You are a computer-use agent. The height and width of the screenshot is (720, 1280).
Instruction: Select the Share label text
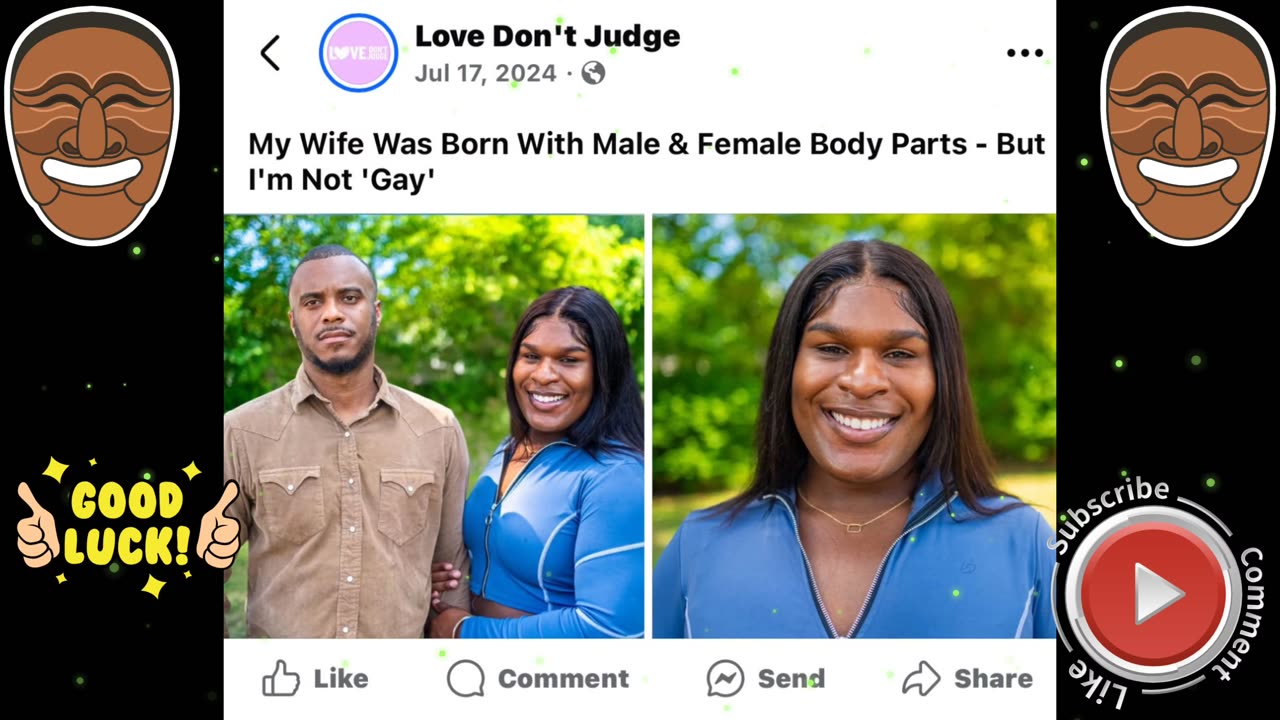pos(993,679)
